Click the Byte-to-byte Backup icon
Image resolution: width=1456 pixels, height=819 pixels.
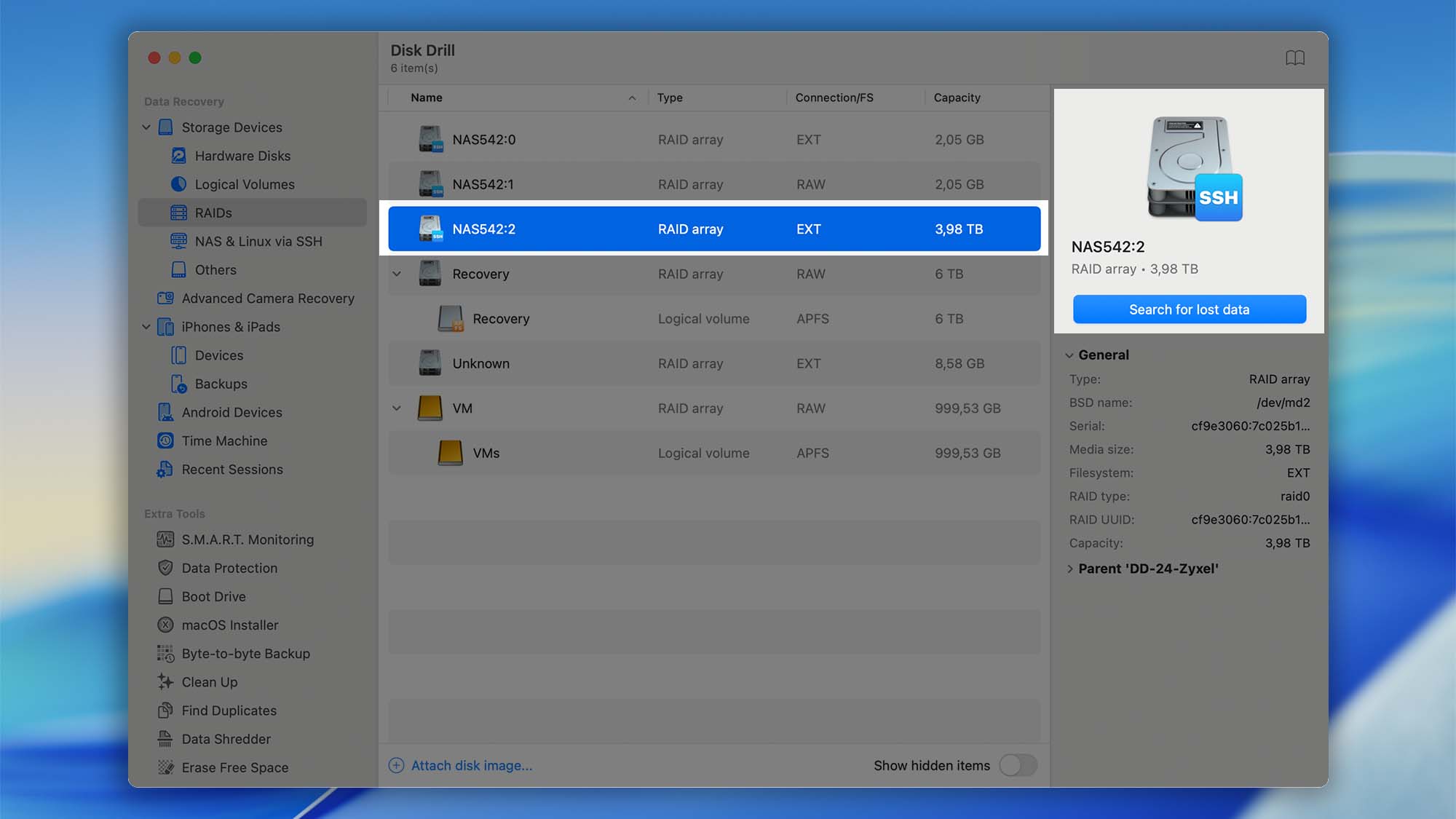tap(166, 654)
